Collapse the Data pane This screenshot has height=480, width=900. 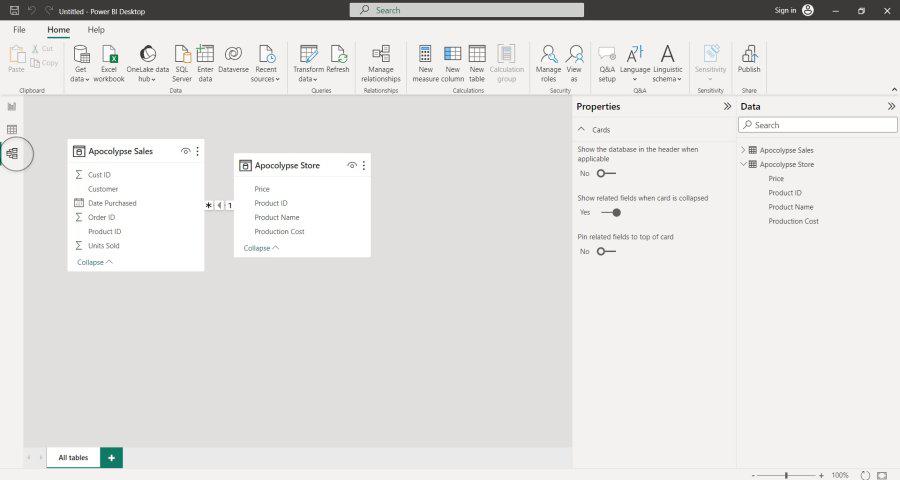[891, 106]
